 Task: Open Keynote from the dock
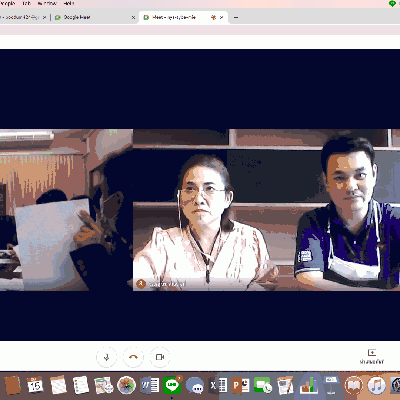click(331, 386)
